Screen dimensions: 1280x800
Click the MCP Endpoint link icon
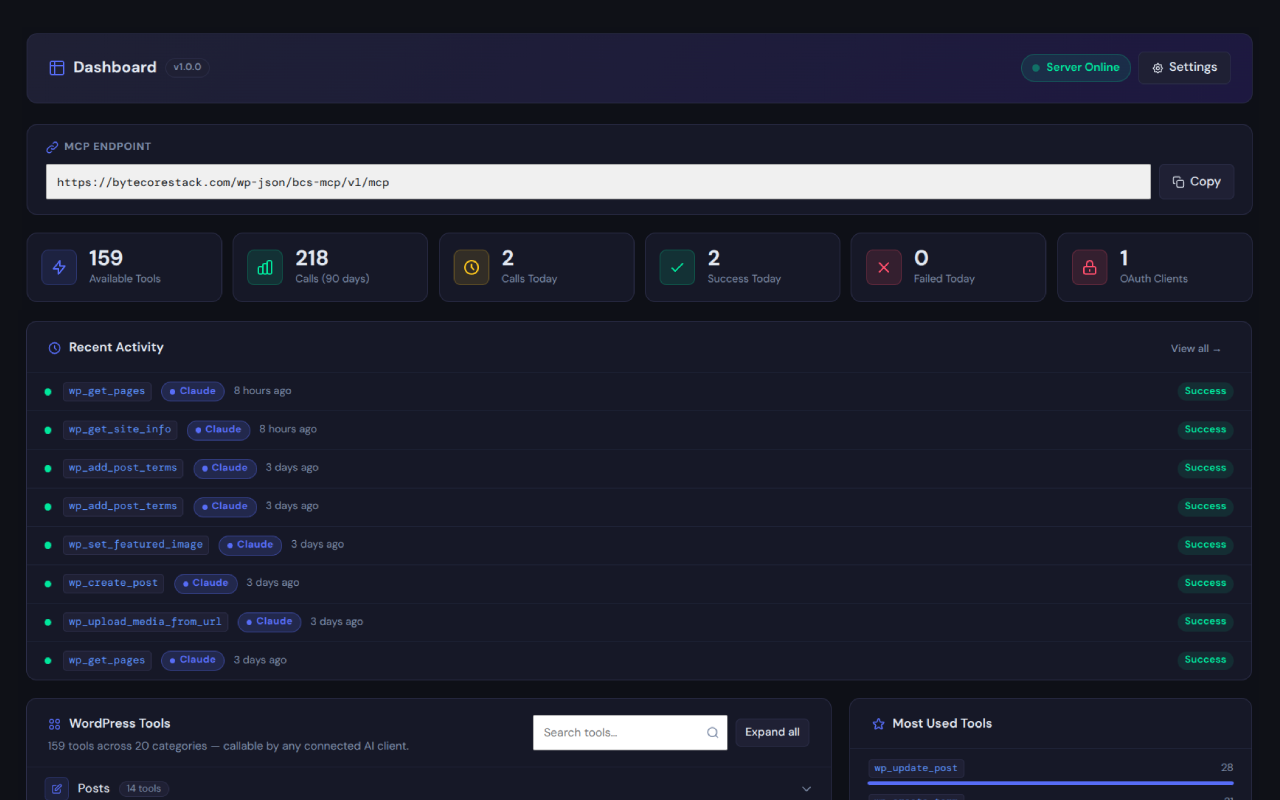tap(53, 147)
